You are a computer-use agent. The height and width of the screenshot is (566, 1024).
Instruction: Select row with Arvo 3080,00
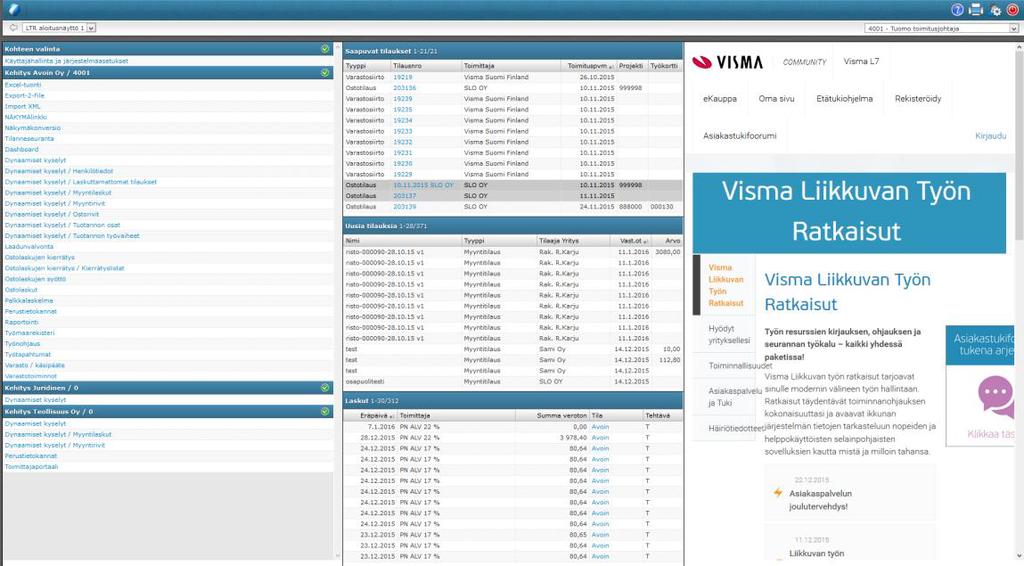pyautogui.click(x=513, y=252)
